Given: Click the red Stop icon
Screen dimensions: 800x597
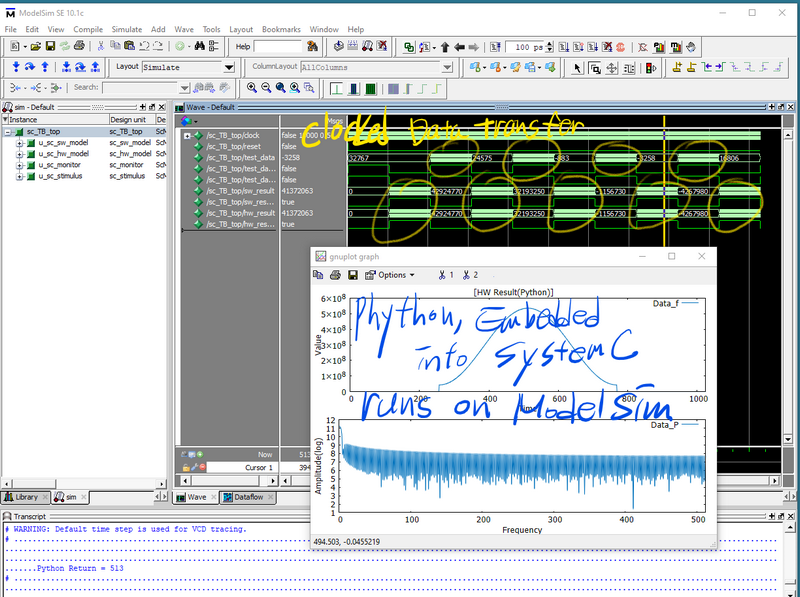Looking at the screenshot, I should [620, 47].
